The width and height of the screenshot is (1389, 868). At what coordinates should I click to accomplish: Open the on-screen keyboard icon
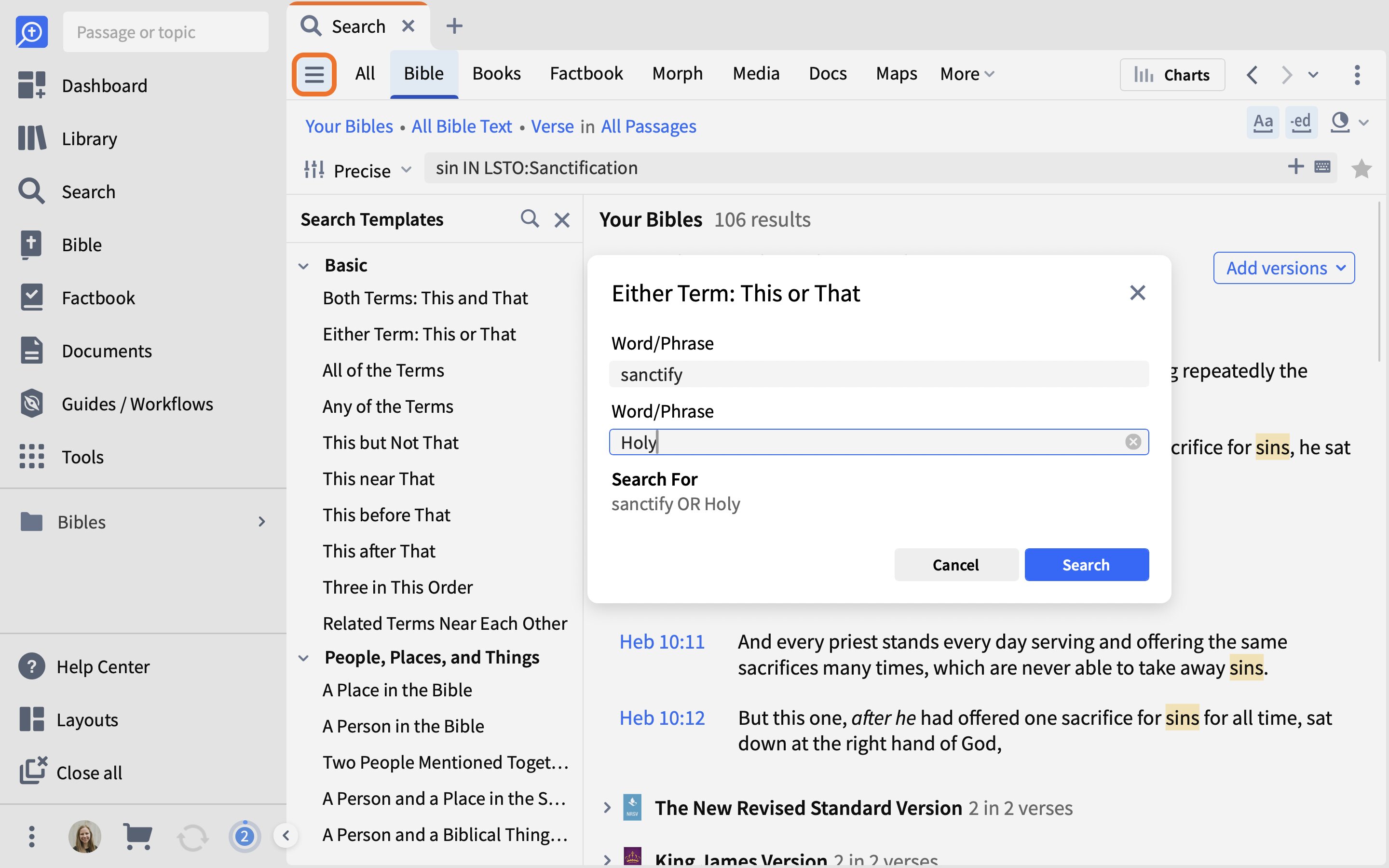[1322, 166]
